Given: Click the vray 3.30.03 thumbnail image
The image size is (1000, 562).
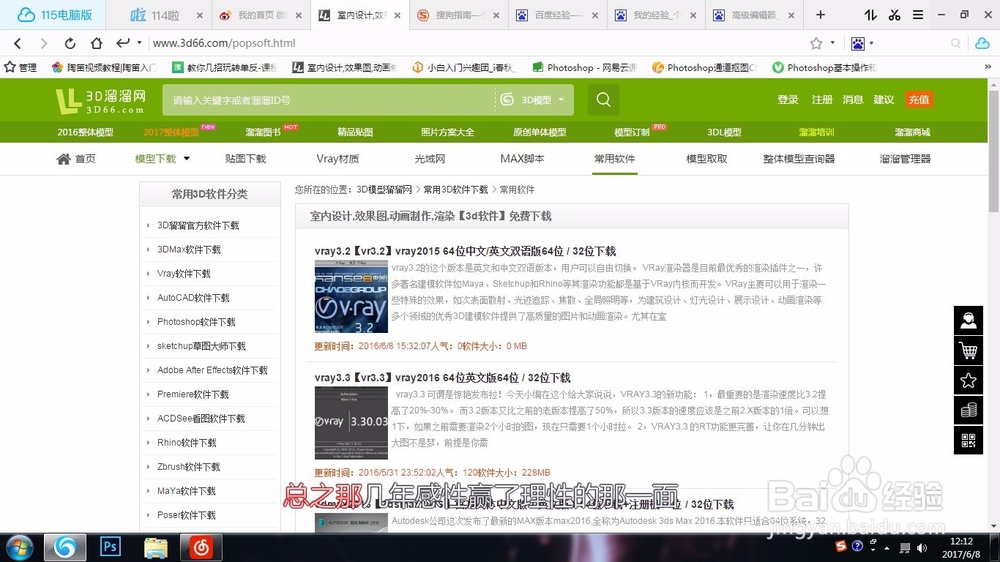Looking at the screenshot, I should point(351,423).
